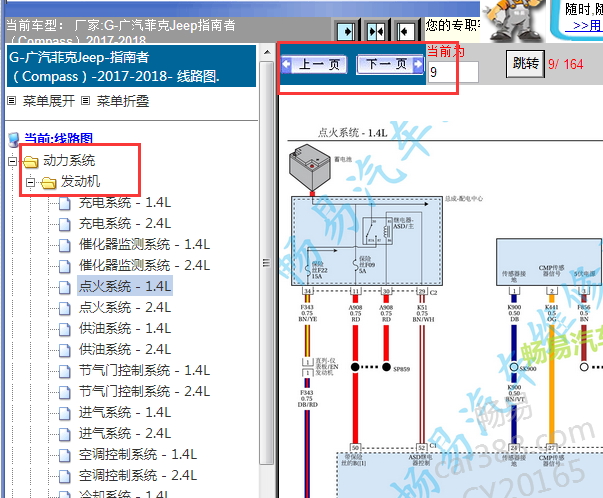Screen dimensions: 603x498
Task: Click page icon of 供油系统 - 1.4L
Action: (65, 329)
